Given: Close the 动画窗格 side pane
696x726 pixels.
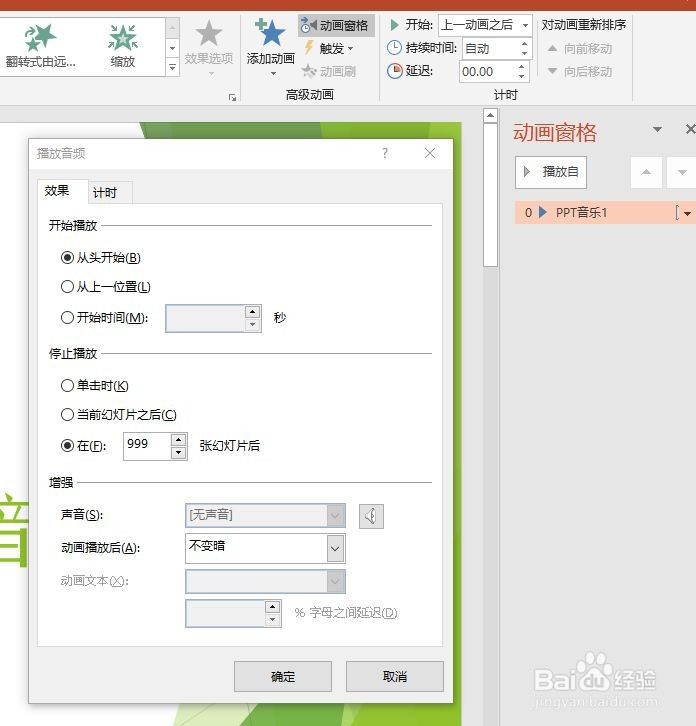Looking at the screenshot, I should (x=690, y=129).
